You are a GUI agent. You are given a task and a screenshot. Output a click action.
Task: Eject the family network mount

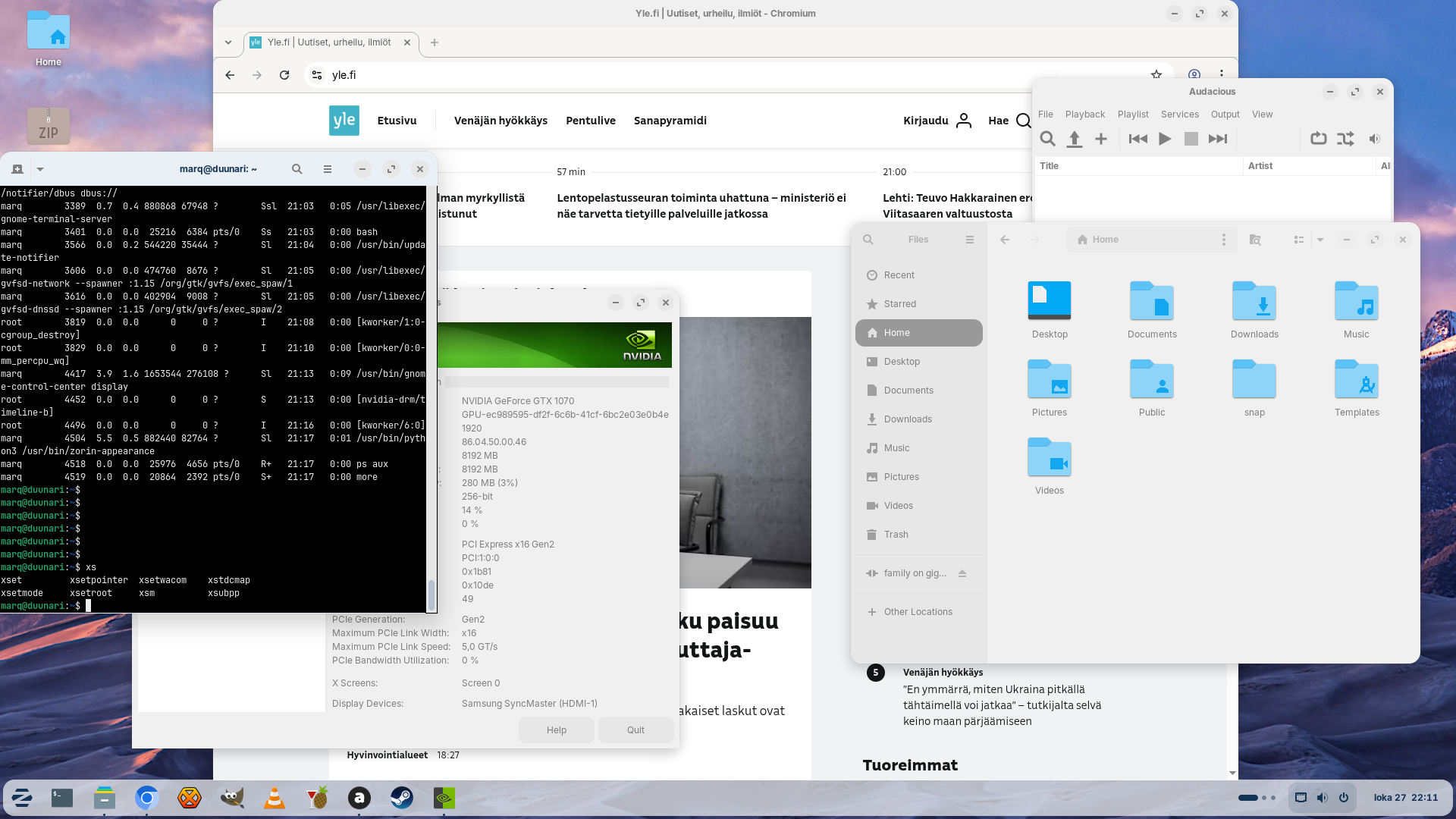pyautogui.click(x=962, y=573)
